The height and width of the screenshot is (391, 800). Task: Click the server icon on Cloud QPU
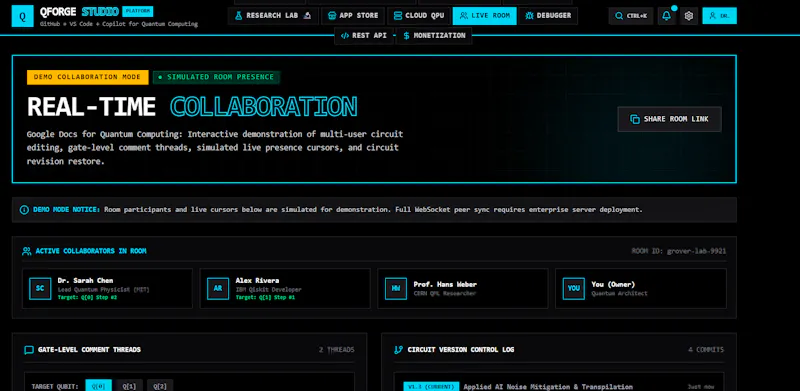coord(397,16)
